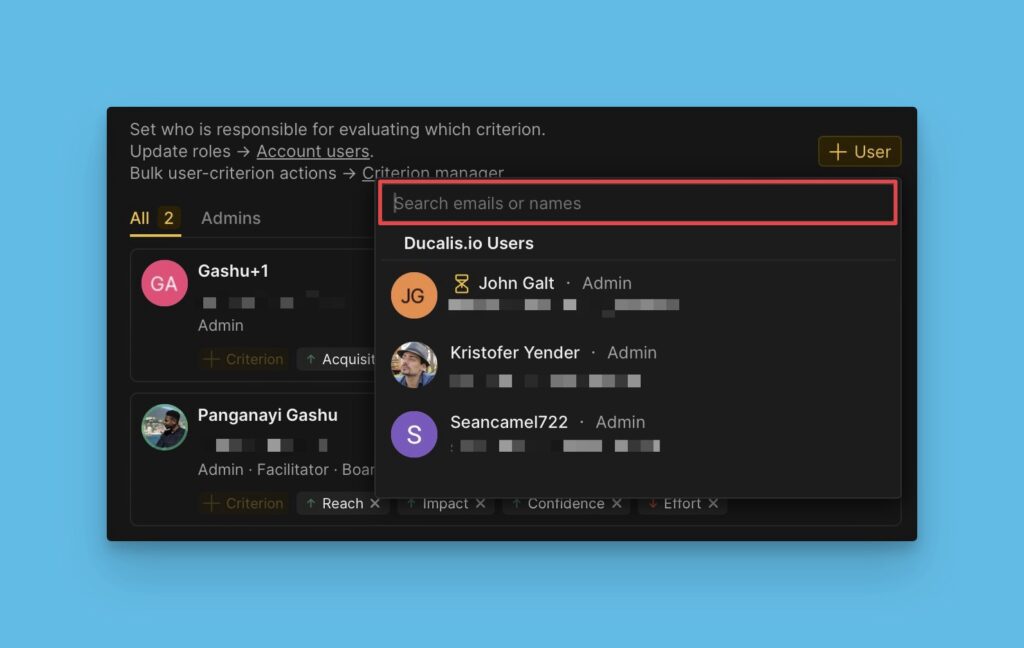Add a criterion for Panganayi Gashu
Screen dimensions: 1024x648
coord(243,504)
